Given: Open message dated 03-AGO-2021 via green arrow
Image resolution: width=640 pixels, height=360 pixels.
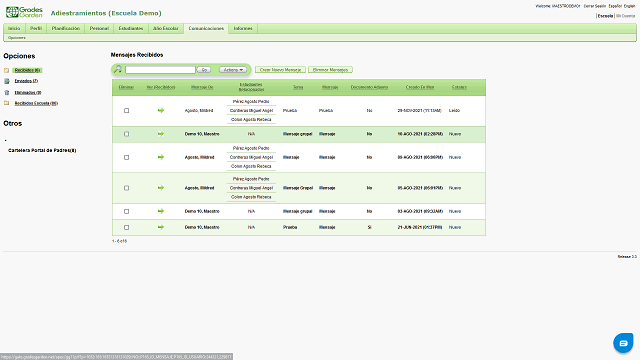Looking at the screenshot, I should 161,211.
